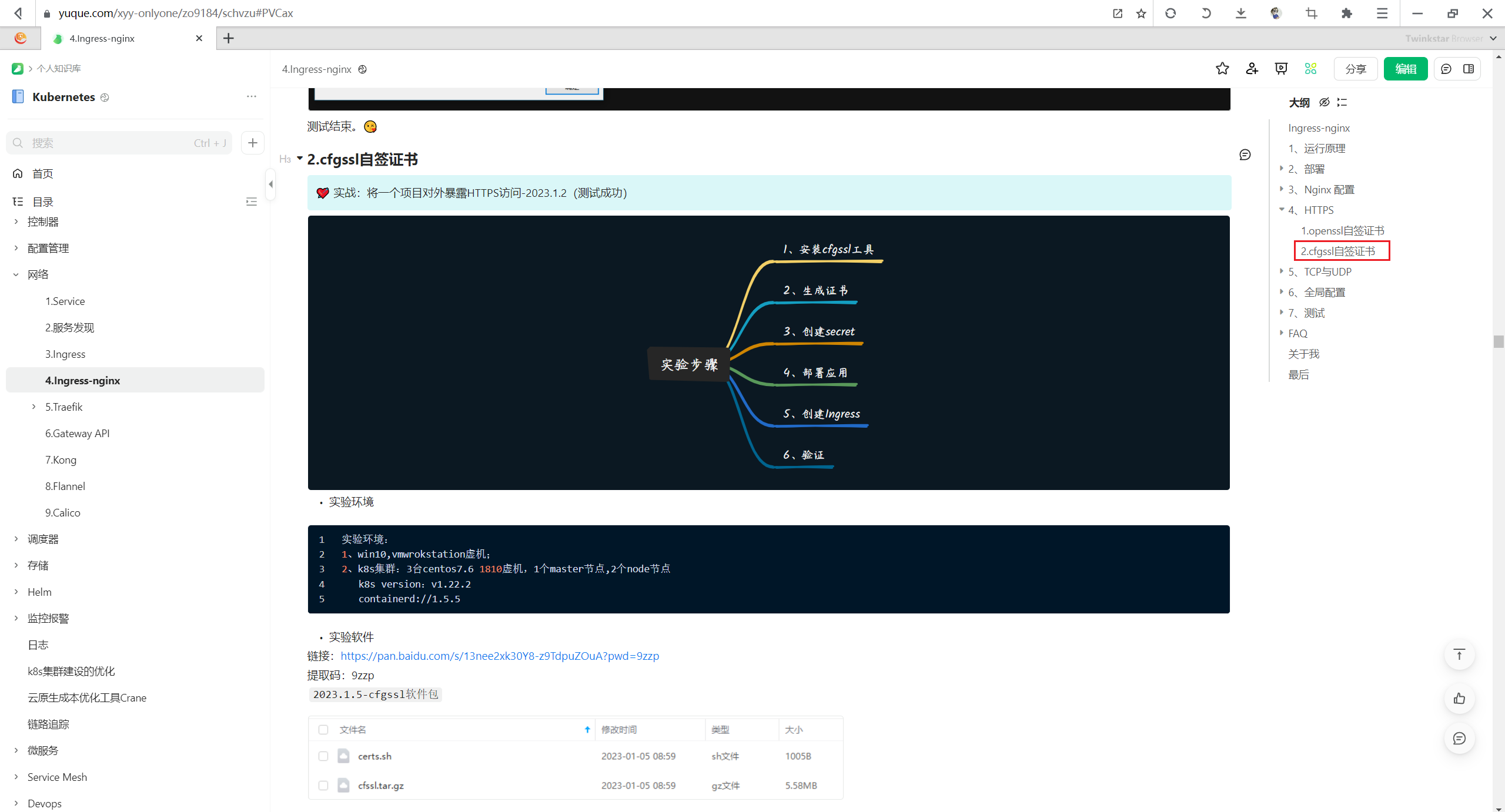Check the certs.sh file checkbox
The width and height of the screenshot is (1505, 812).
323,756
